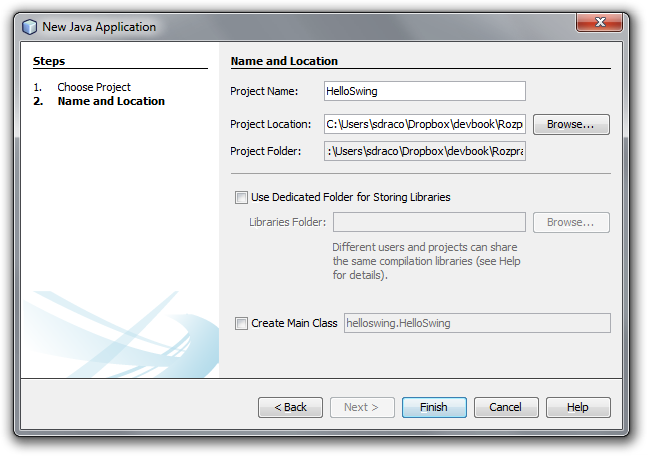Click the Name and Location panel heading
The height and width of the screenshot is (456, 648).
coord(284,61)
